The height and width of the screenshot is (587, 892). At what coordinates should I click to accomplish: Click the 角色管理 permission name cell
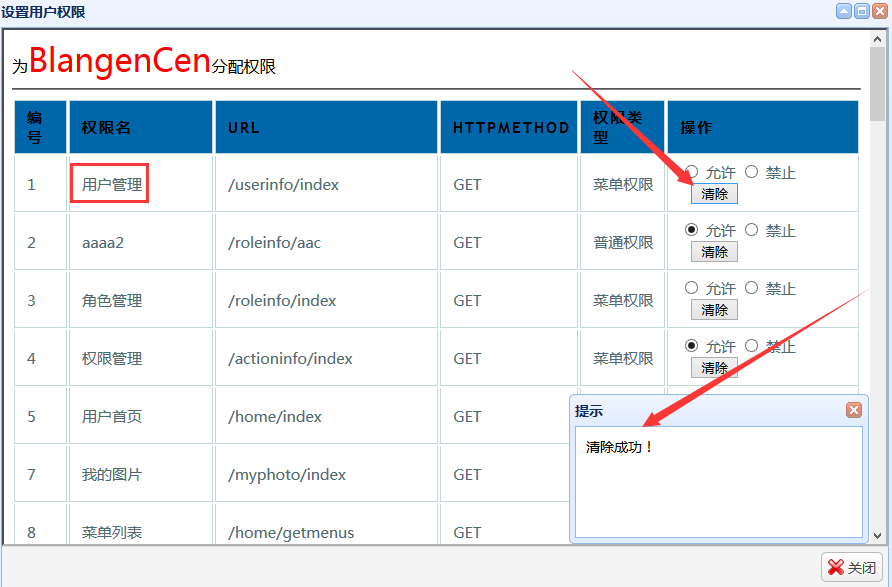pyautogui.click(x=141, y=300)
